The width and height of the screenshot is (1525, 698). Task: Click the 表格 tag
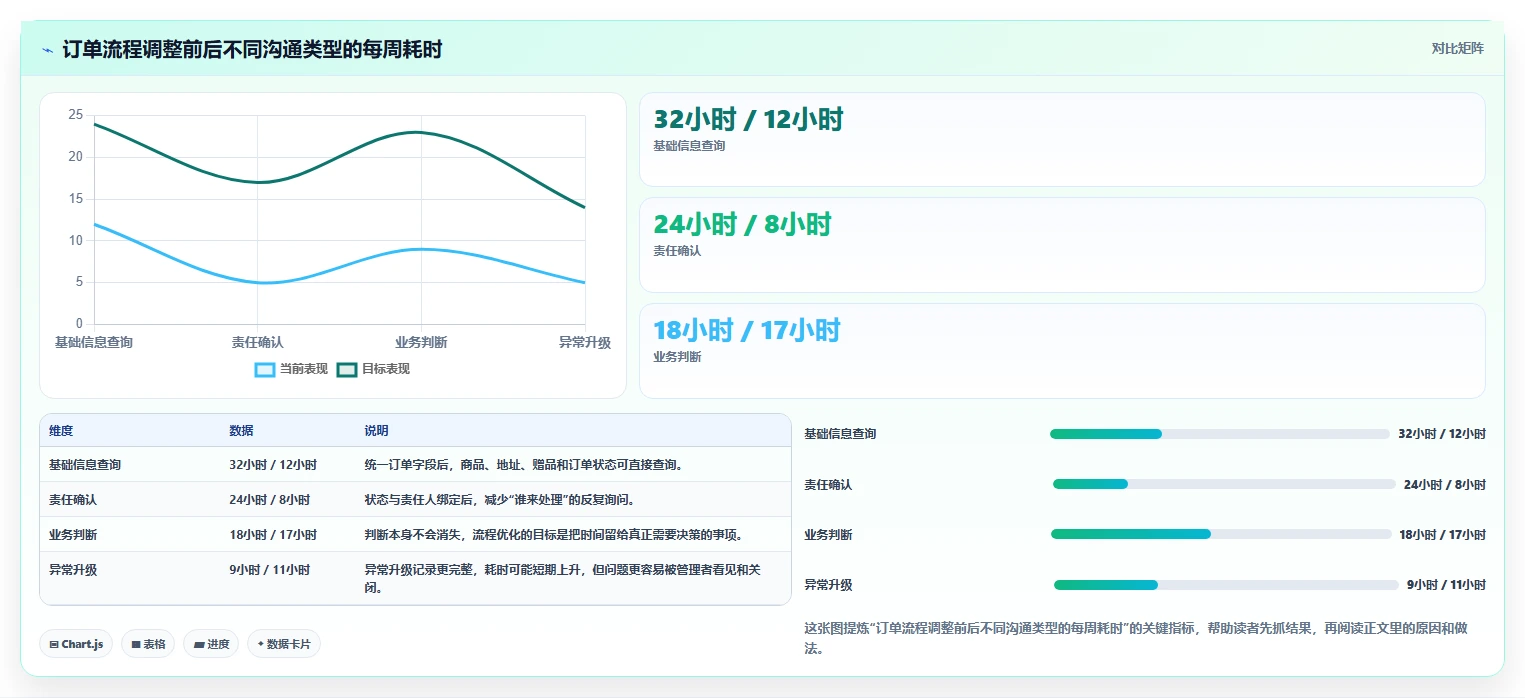point(148,644)
